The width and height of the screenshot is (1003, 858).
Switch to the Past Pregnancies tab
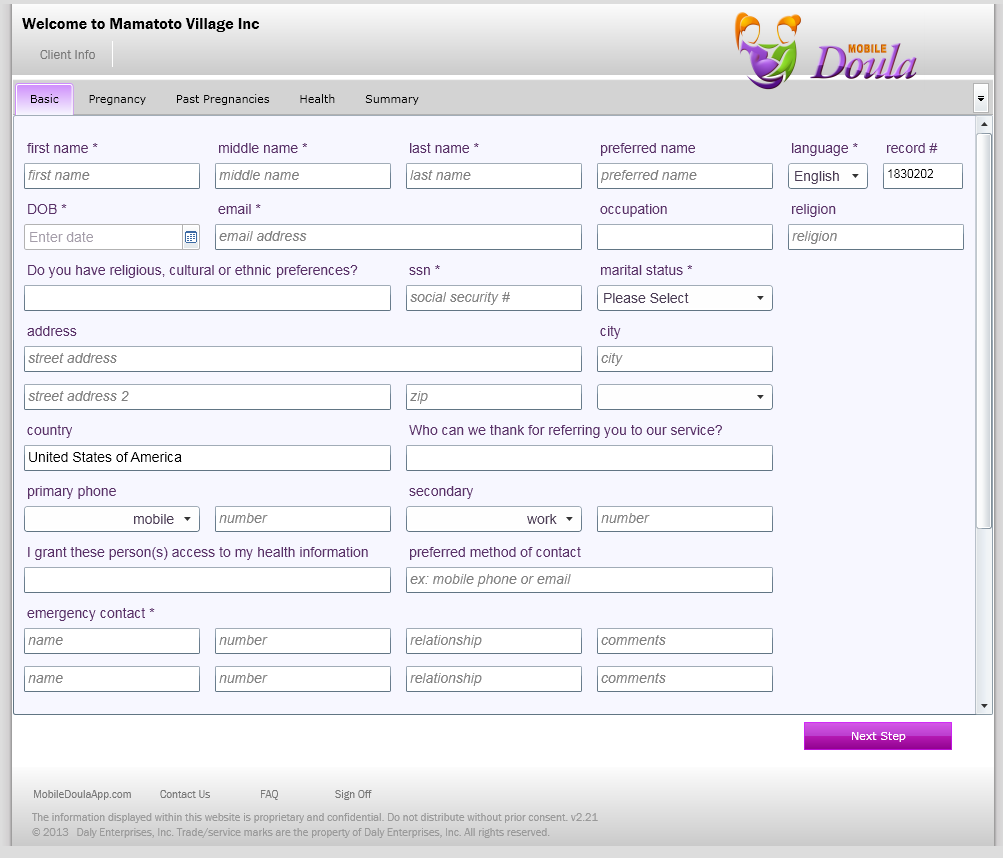tap(223, 99)
